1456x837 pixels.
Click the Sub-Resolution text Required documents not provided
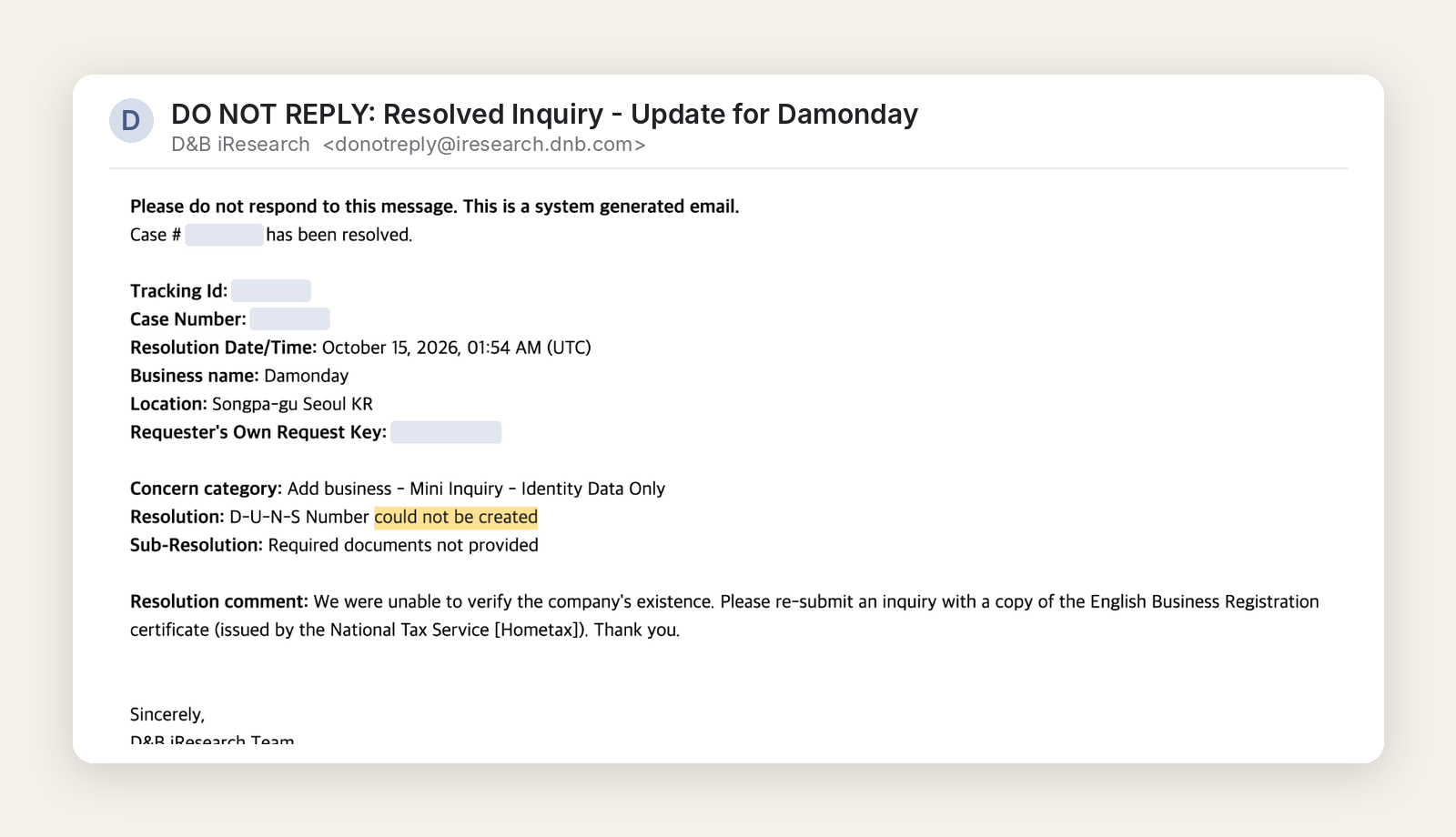tap(403, 545)
